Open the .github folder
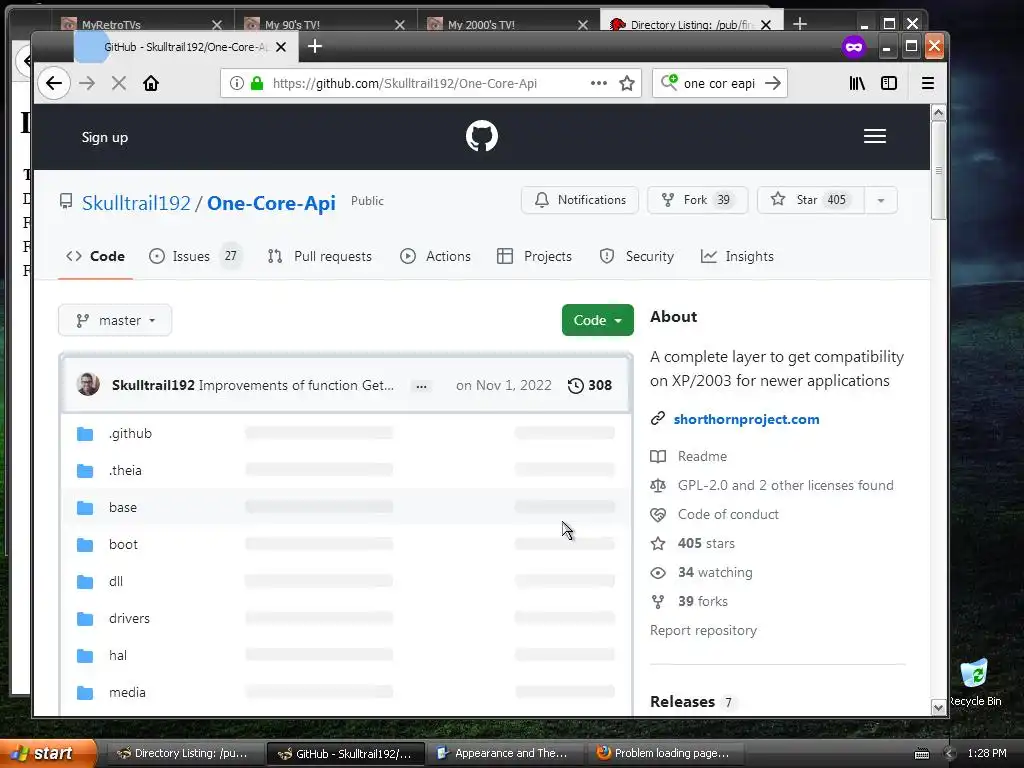 click(x=130, y=434)
